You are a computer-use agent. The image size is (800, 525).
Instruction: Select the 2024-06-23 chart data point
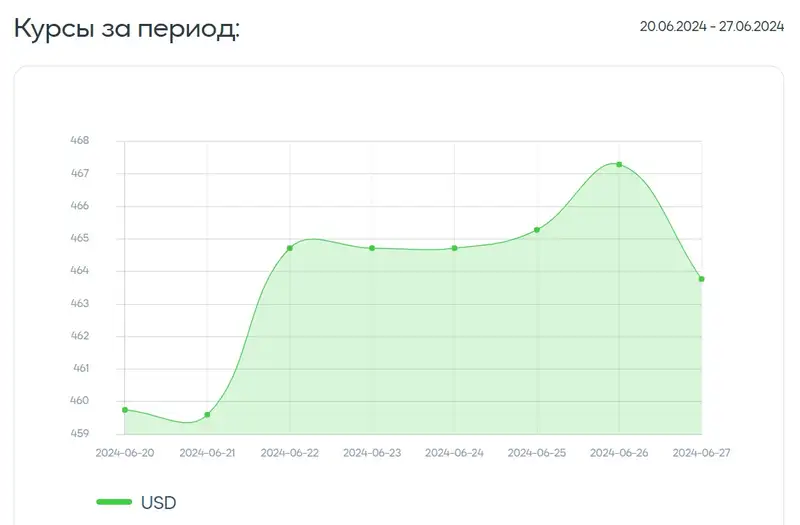[x=372, y=248]
